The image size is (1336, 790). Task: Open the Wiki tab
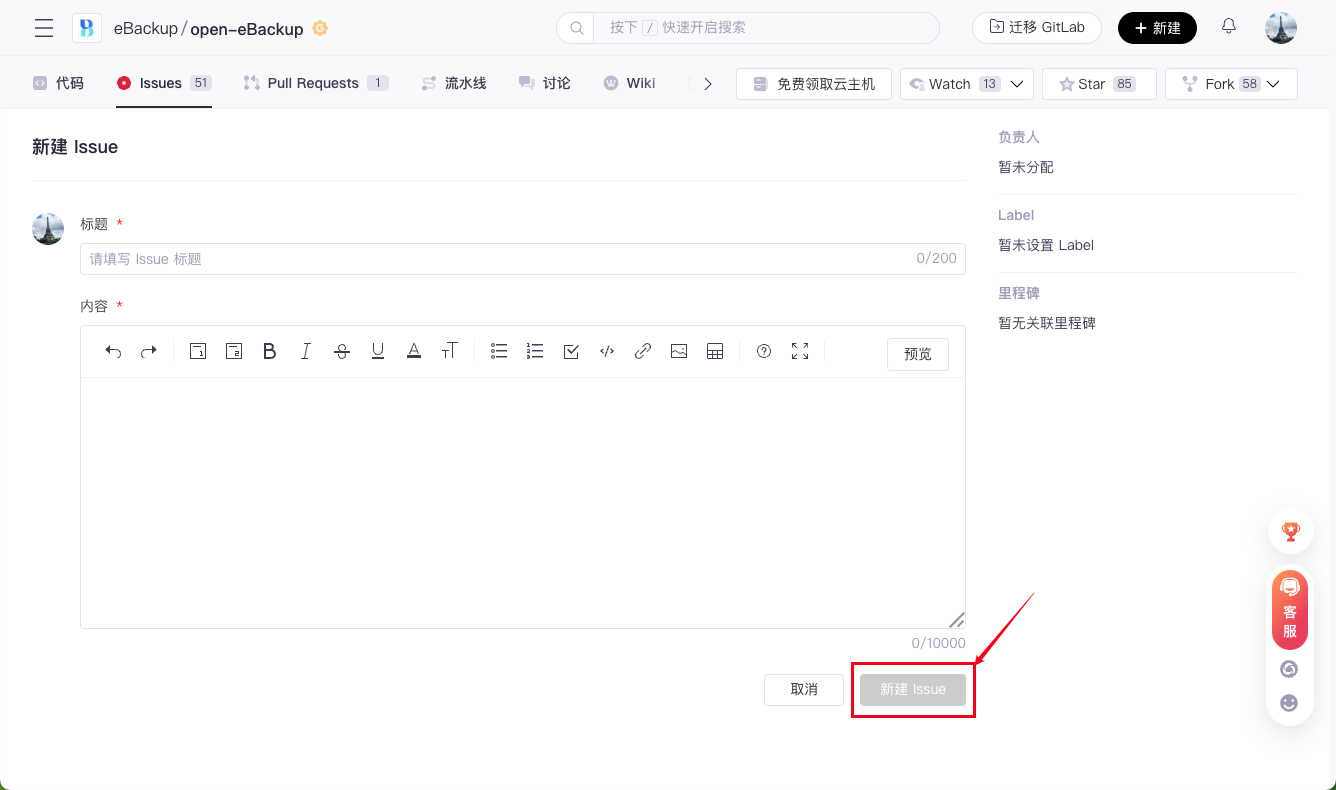(x=630, y=84)
